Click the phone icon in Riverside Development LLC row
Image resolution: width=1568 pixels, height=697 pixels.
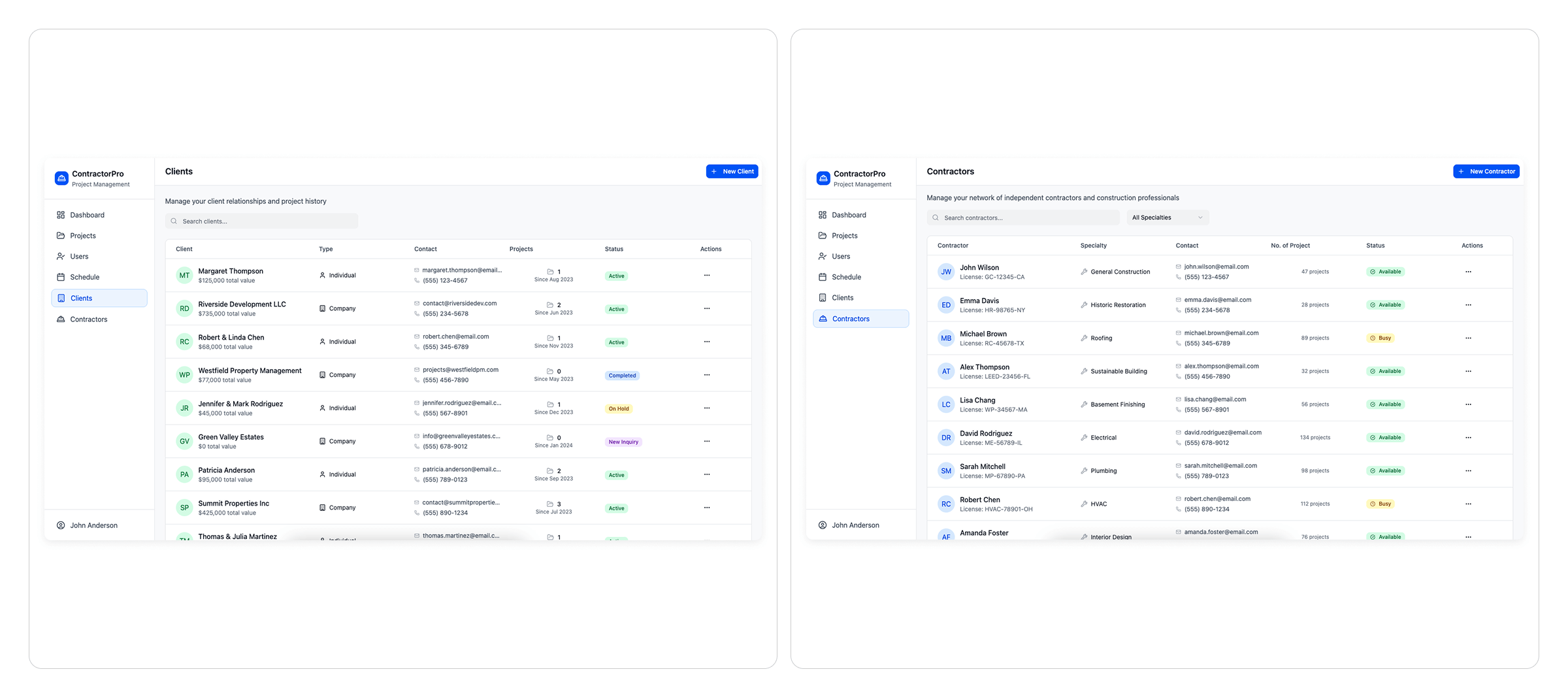(417, 314)
